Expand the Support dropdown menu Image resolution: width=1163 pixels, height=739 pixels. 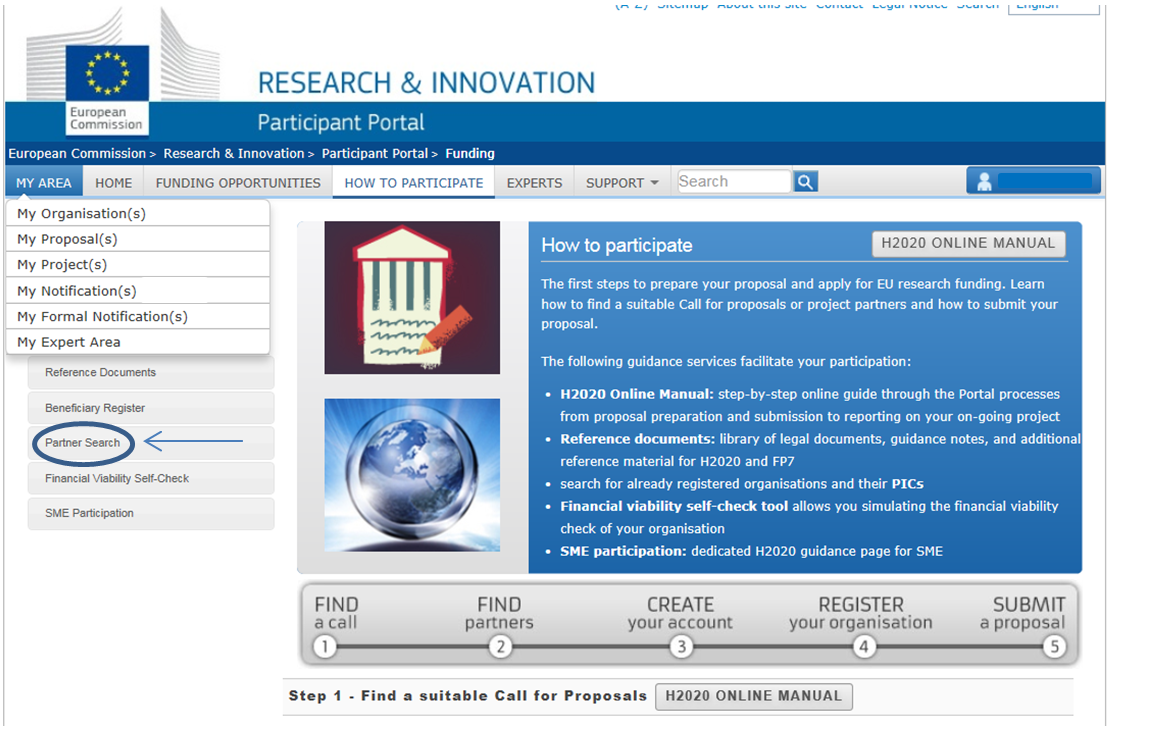point(622,183)
